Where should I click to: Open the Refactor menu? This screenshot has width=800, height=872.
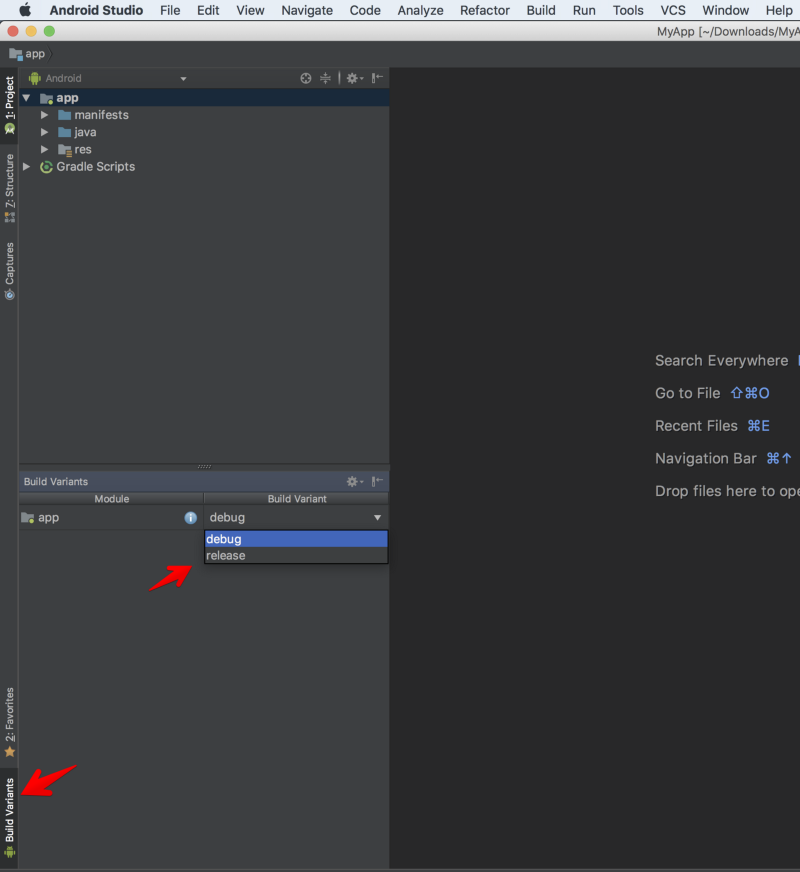click(485, 10)
